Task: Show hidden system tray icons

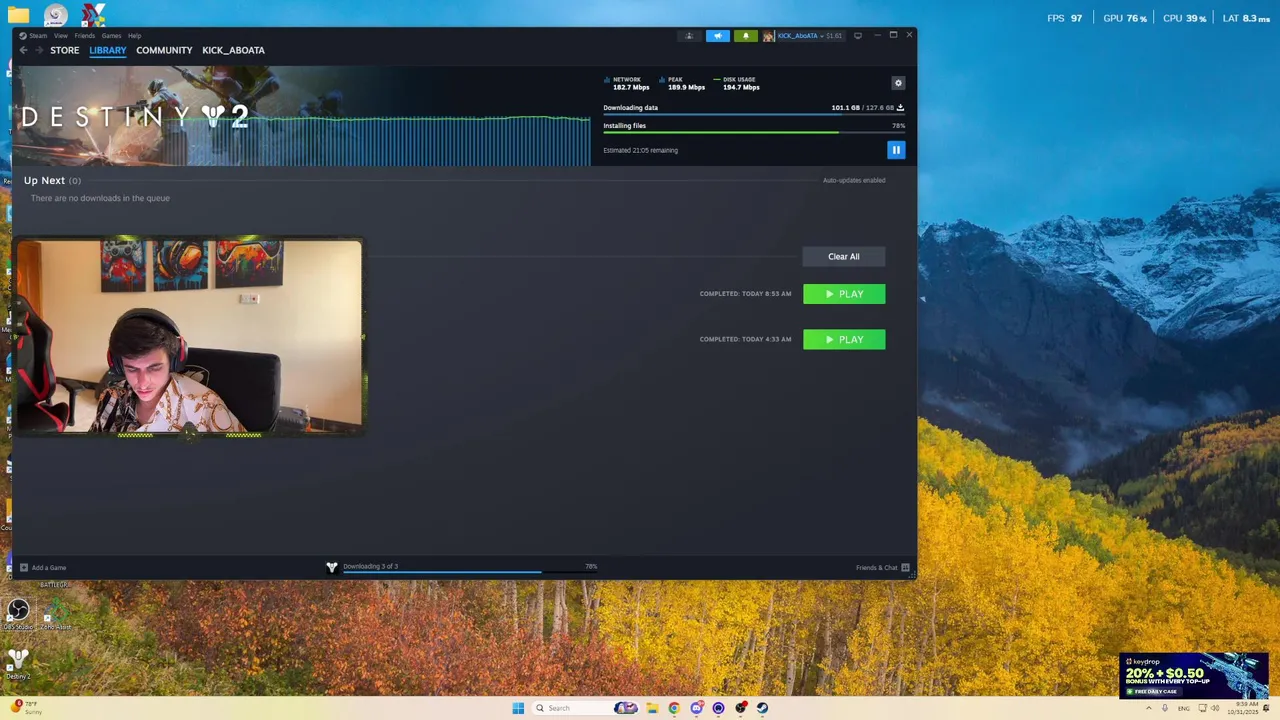Action: [x=1148, y=708]
